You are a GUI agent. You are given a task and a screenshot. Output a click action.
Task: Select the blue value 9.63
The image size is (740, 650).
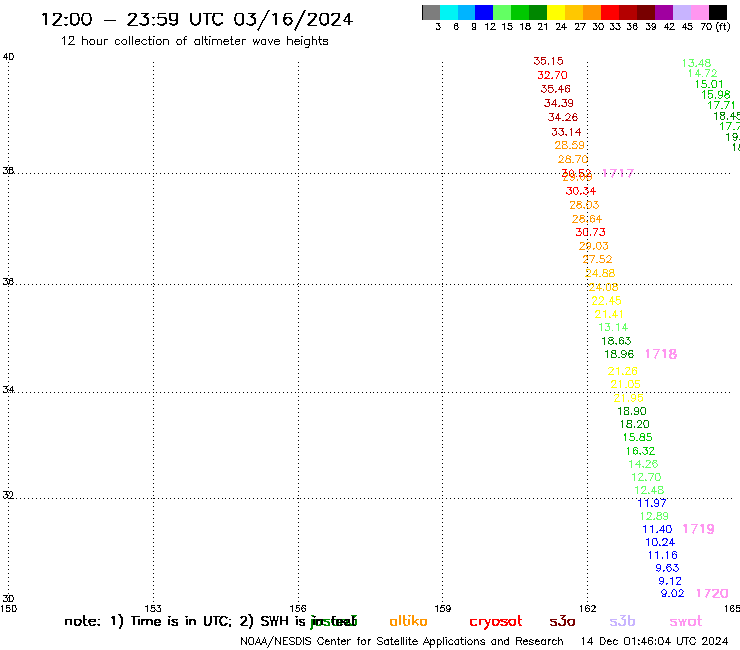coord(667,568)
